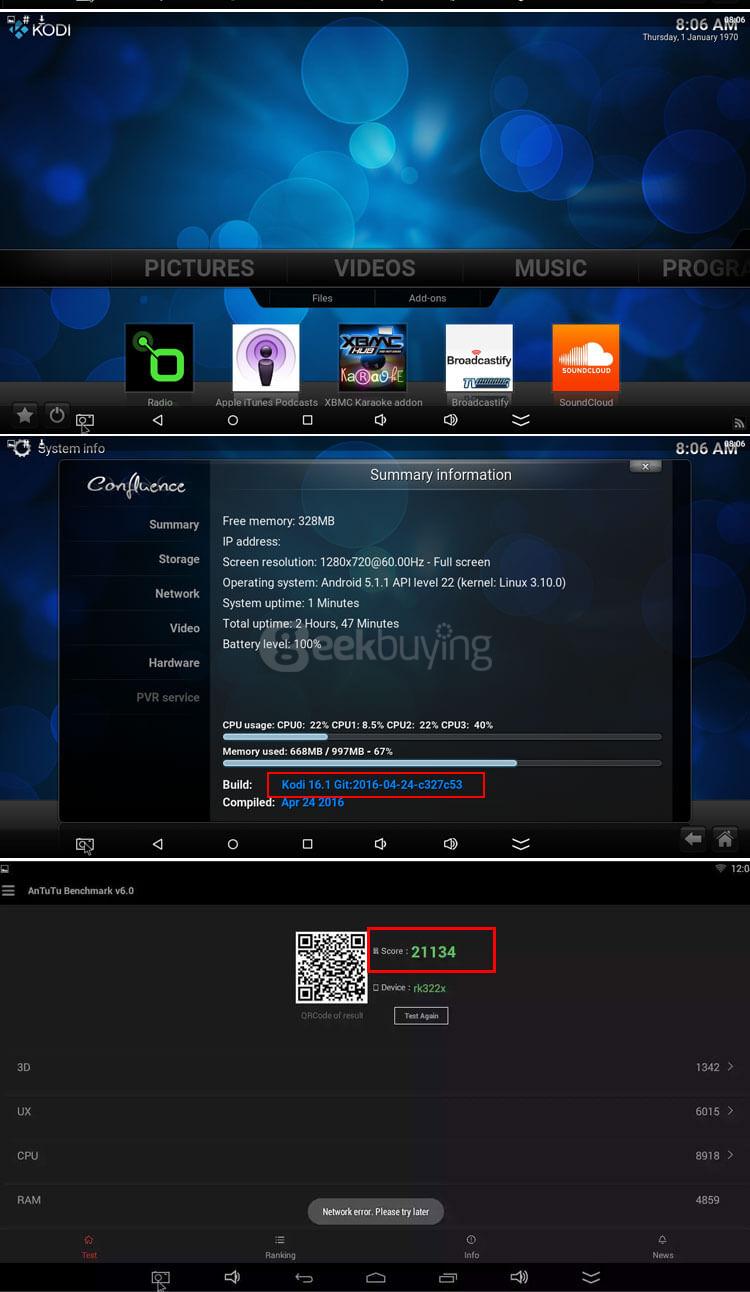Open MUSIC on Kodi home menu
Viewport: 750px width, 1292px height.
pyautogui.click(x=550, y=268)
